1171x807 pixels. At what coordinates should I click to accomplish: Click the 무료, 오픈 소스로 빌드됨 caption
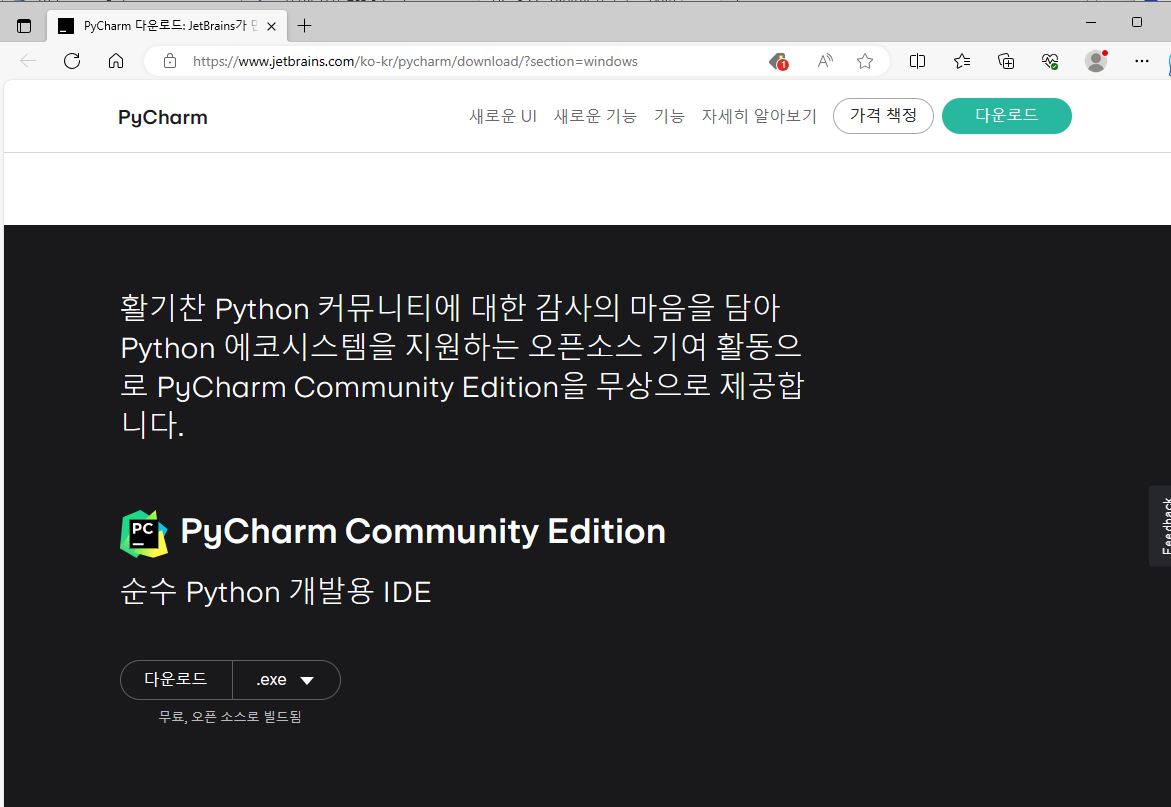click(230, 717)
